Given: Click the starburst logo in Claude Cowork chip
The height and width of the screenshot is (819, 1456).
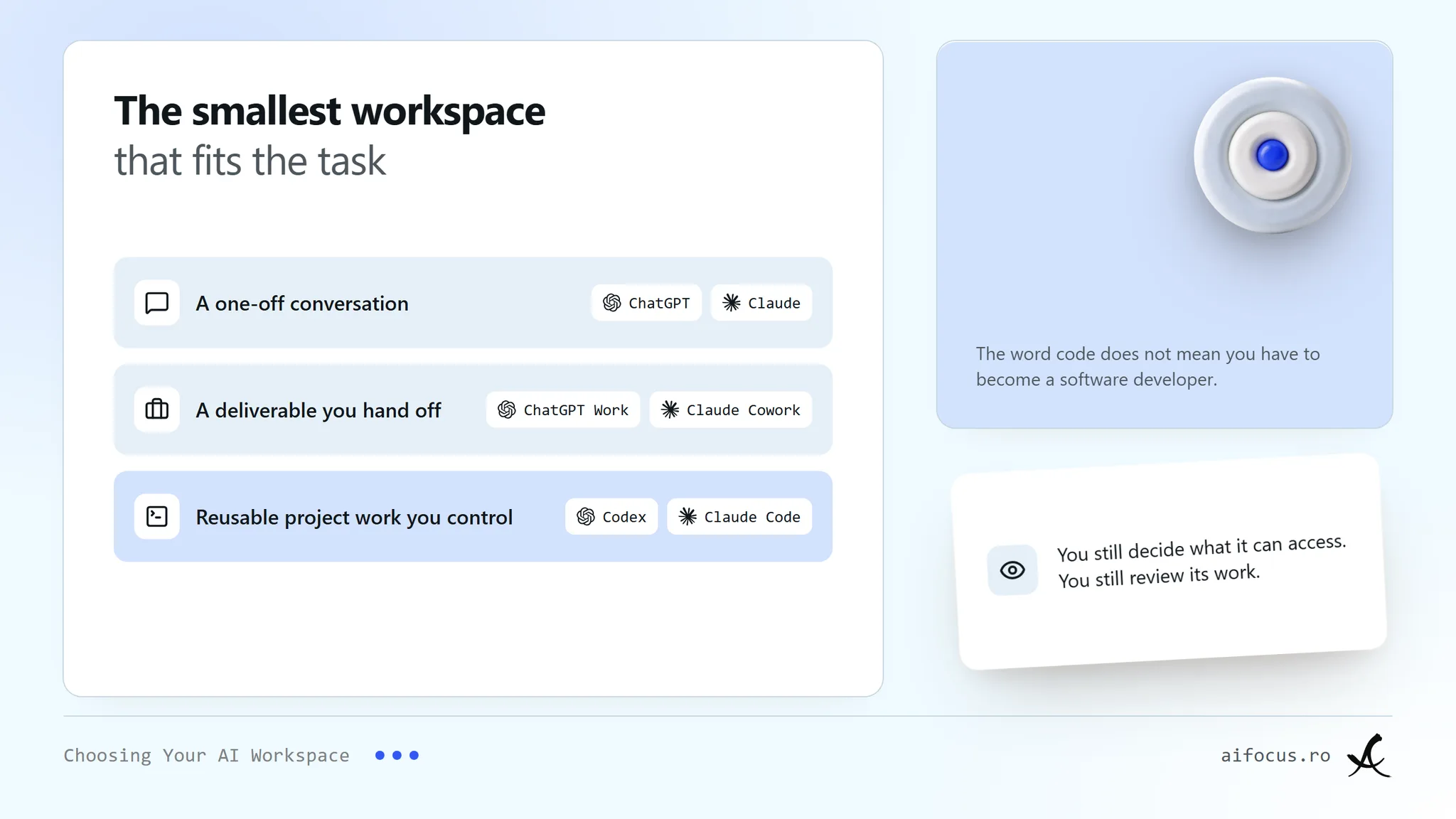Looking at the screenshot, I should point(670,409).
